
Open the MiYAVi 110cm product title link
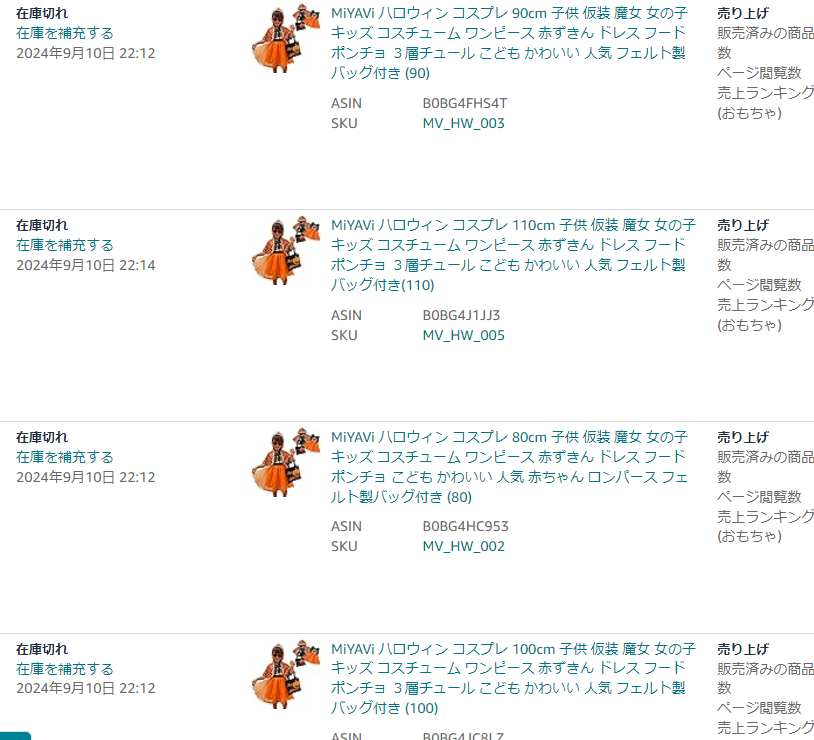click(513, 255)
